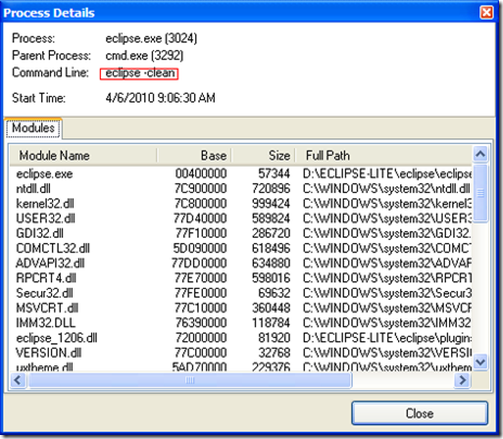Click base address 00400000
The image size is (503, 439).
[x=201, y=174]
